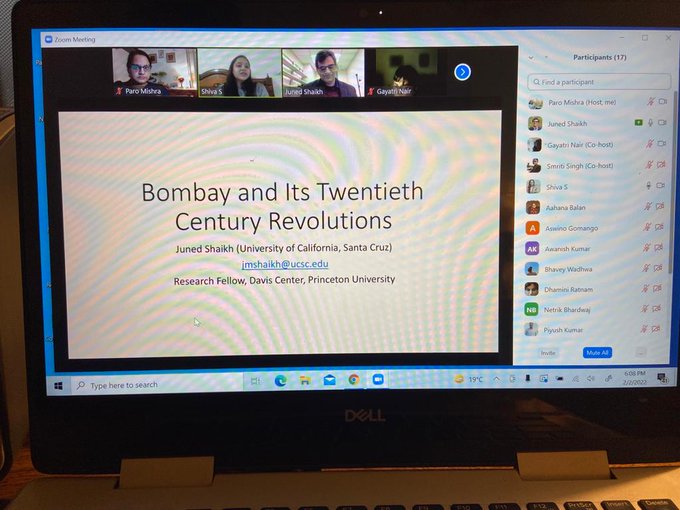Click the microphone icon beside Shiva S

(x=648, y=186)
